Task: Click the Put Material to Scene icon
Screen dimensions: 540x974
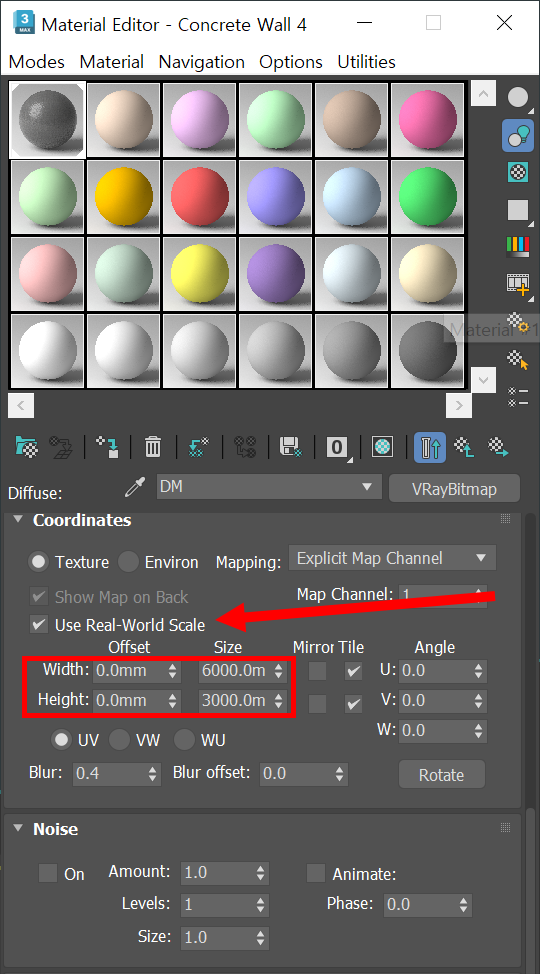Action: [61, 447]
